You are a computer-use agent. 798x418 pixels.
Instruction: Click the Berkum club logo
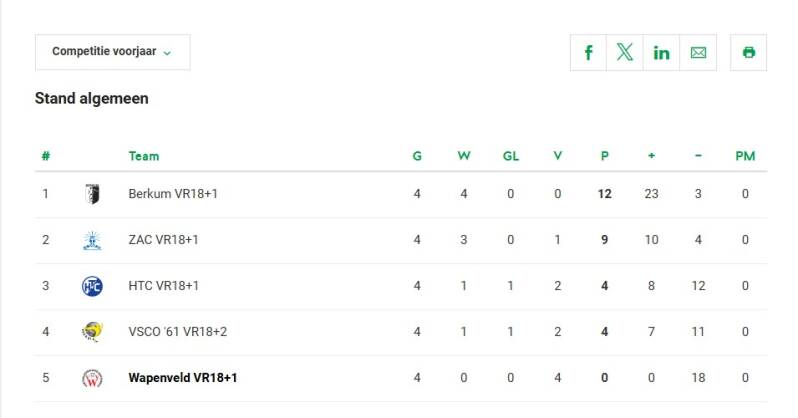click(92, 194)
